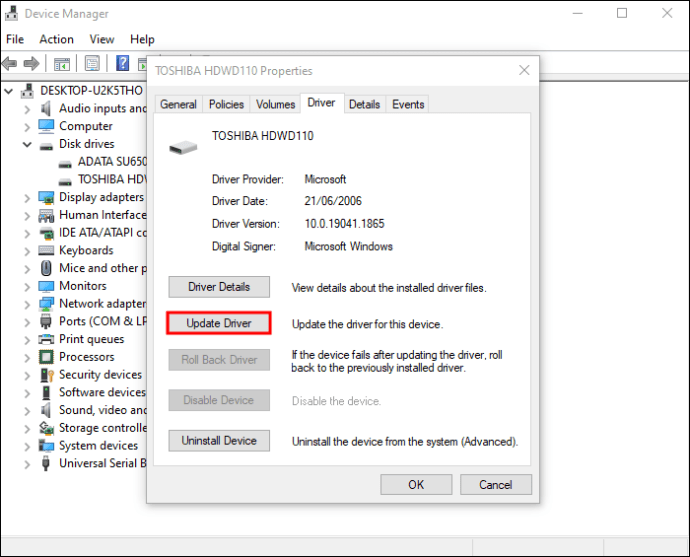The height and width of the screenshot is (557, 690).
Task: Click the Disk drives category icon
Action: (x=46, y=147)
